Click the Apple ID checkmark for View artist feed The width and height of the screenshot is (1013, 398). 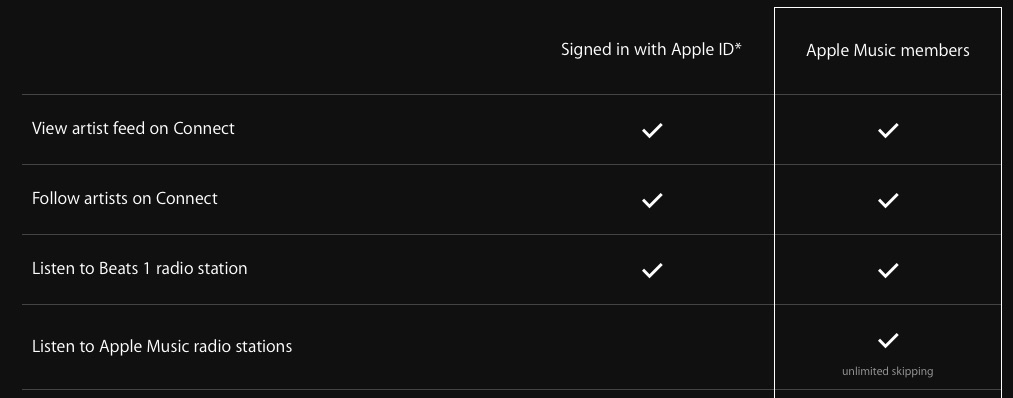coord(652,130)
